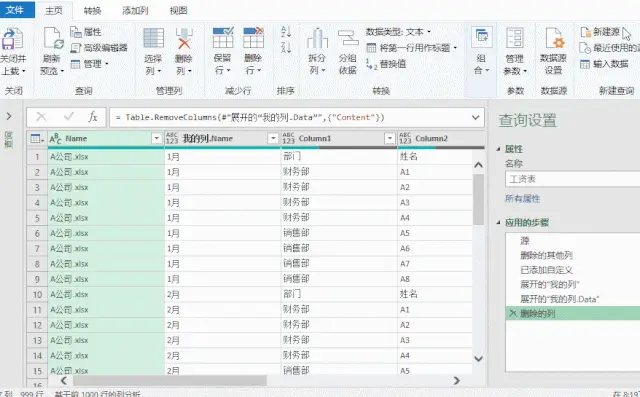Open query 属性 (Properties)
Image resolution: width=640 pixels, height=397 pixels.
[x=86, y=32]
